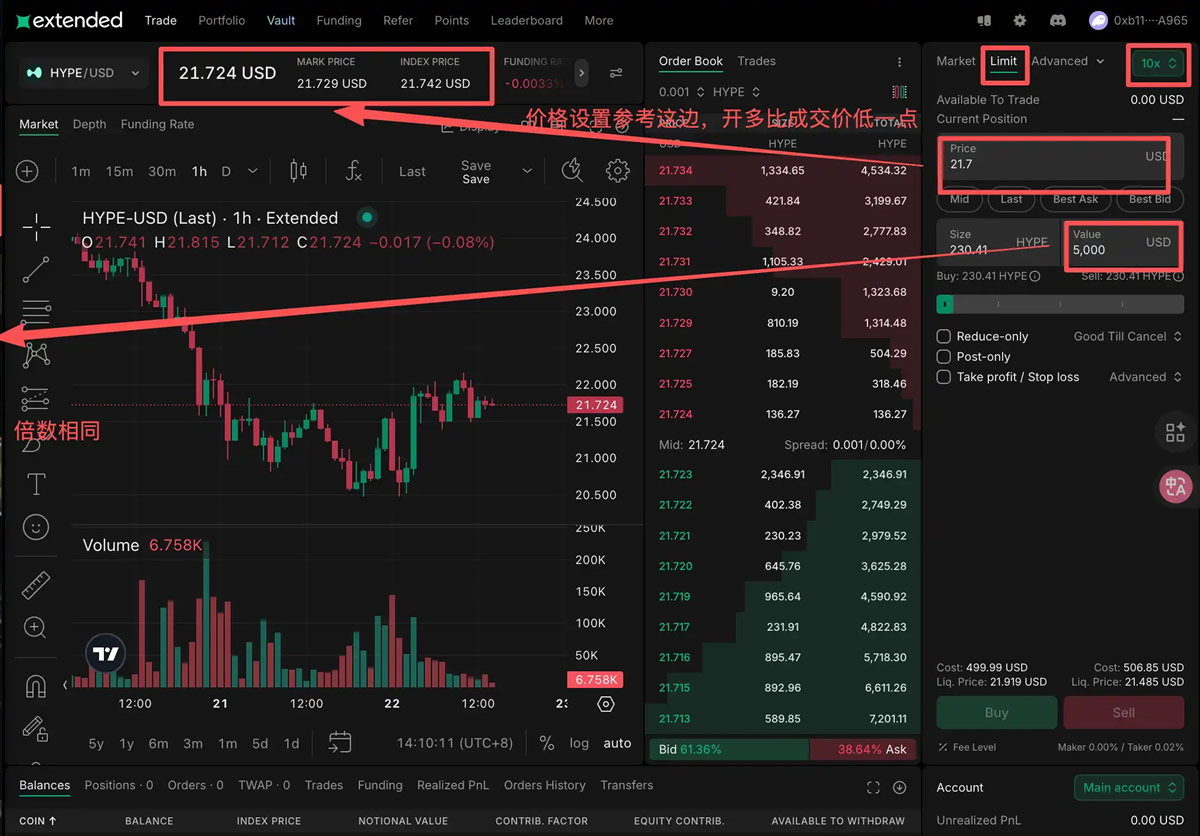Open the quick search lightning icon
This screenshot has width=1200, height=836.
(x=572, y=171)
